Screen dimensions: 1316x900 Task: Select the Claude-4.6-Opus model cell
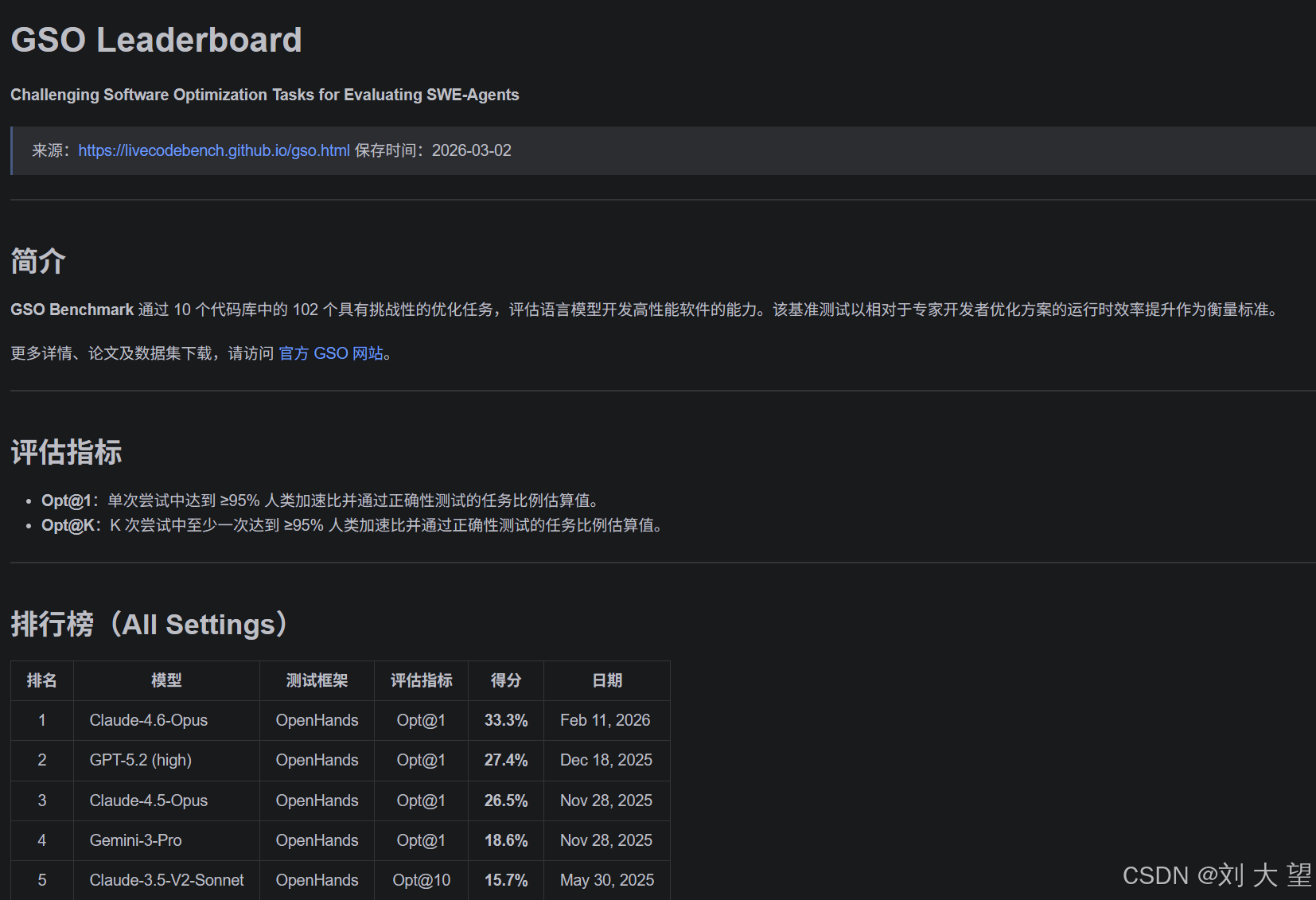point(167,721)
